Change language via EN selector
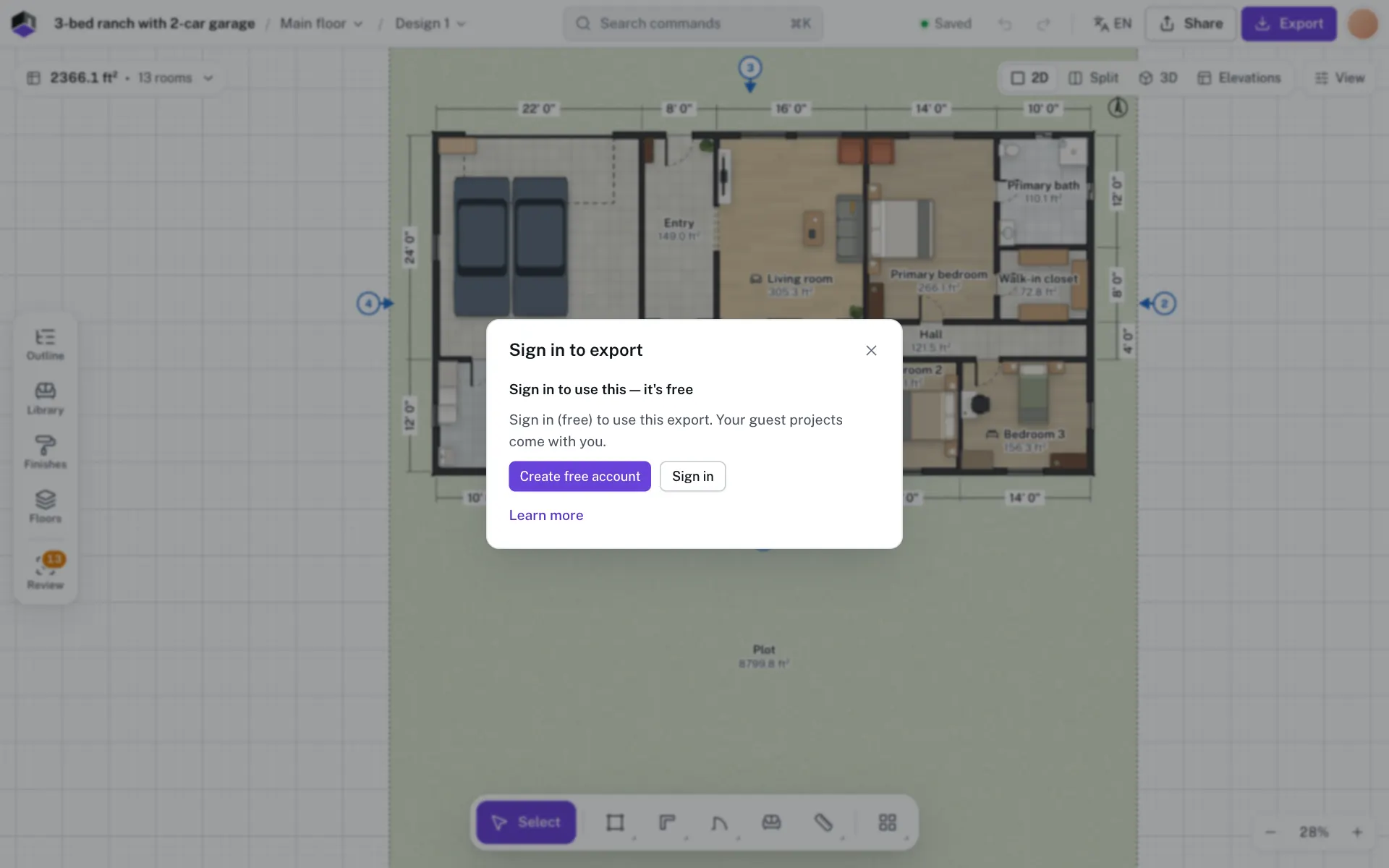This screenshot has width=1389, height=868. click(x=1113, y=24)
